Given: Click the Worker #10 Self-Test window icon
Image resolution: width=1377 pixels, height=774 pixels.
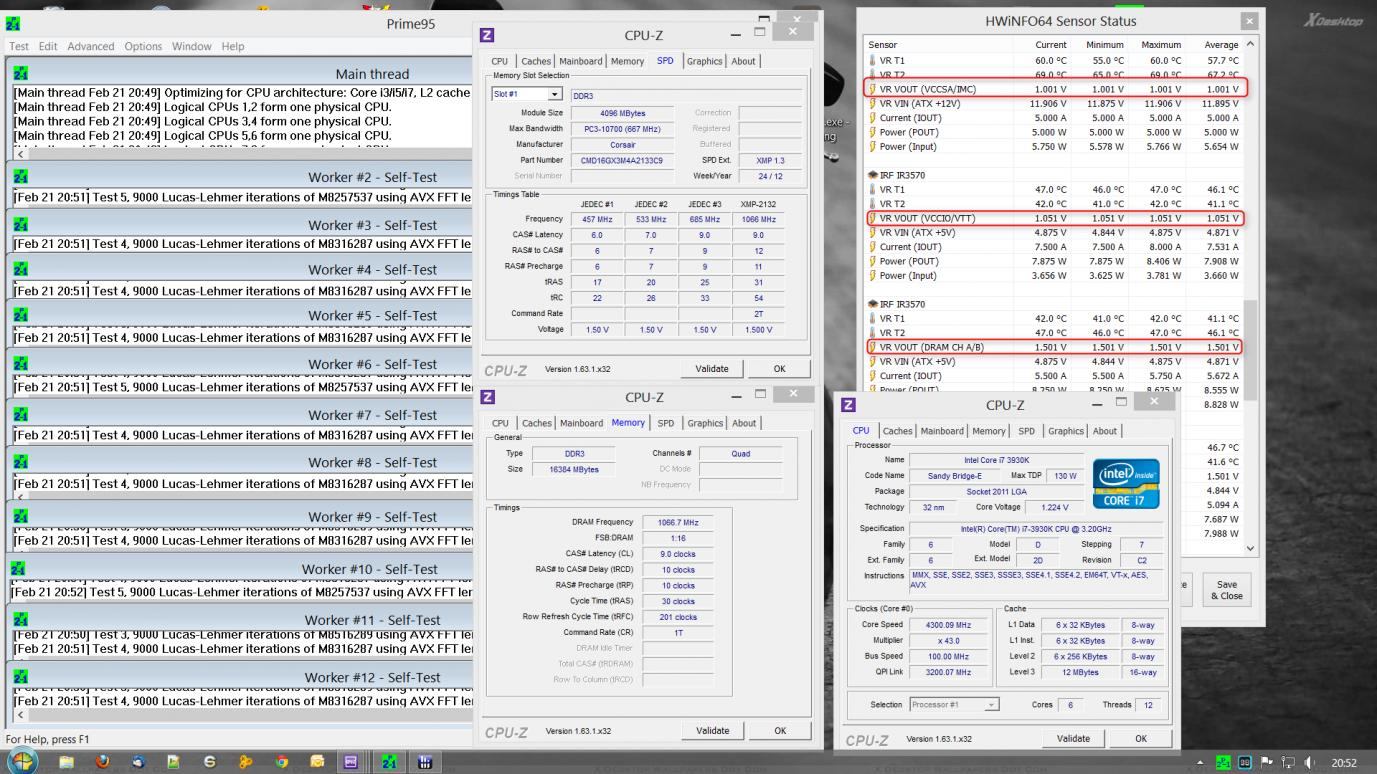Looking at the screenshot, I should pyautogui.click(x=18, y=568).
